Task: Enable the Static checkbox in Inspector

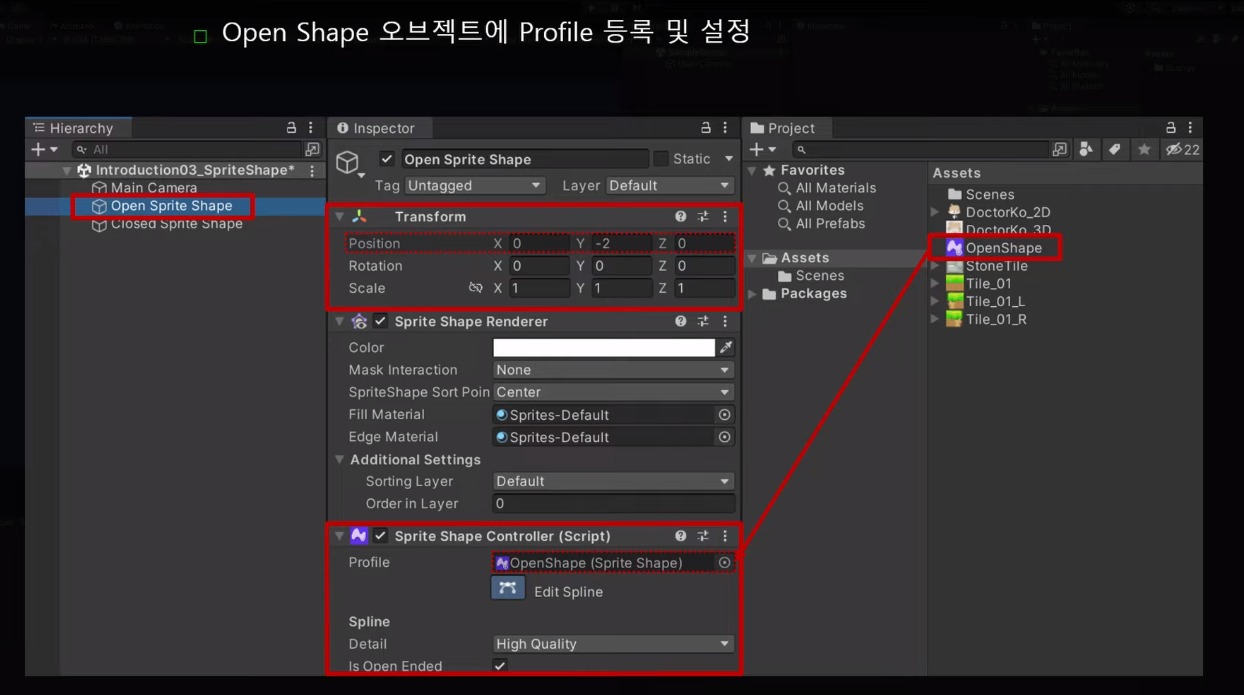Action: click(661, 158)
